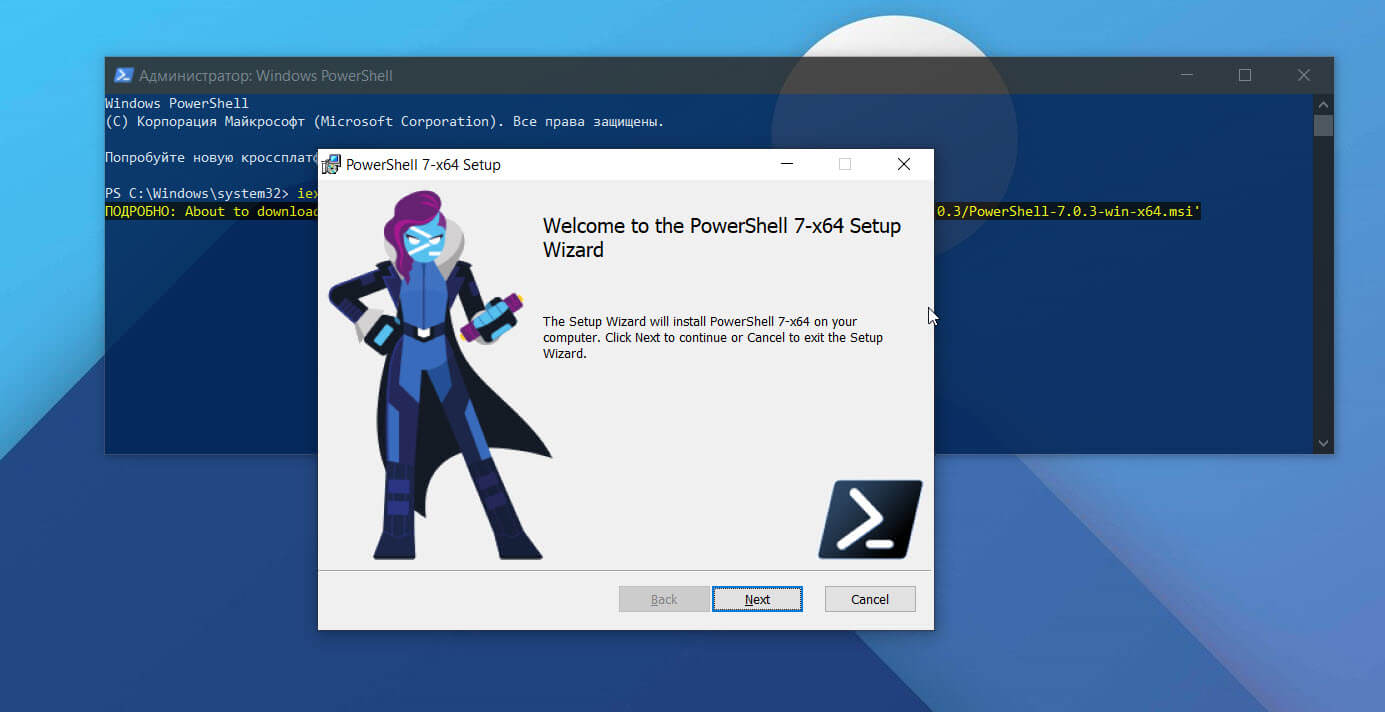Click the PowerShell 7-x64 Setup installer icon

[x=331, y=164]
